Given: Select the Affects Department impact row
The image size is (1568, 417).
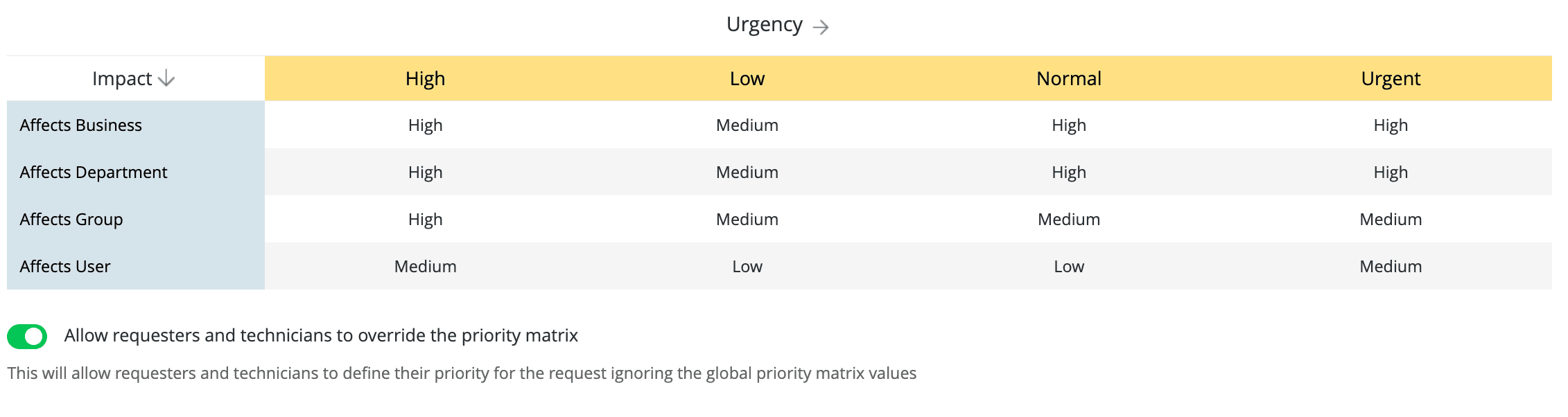Looking at the screenshot, I should coord(94,172).
